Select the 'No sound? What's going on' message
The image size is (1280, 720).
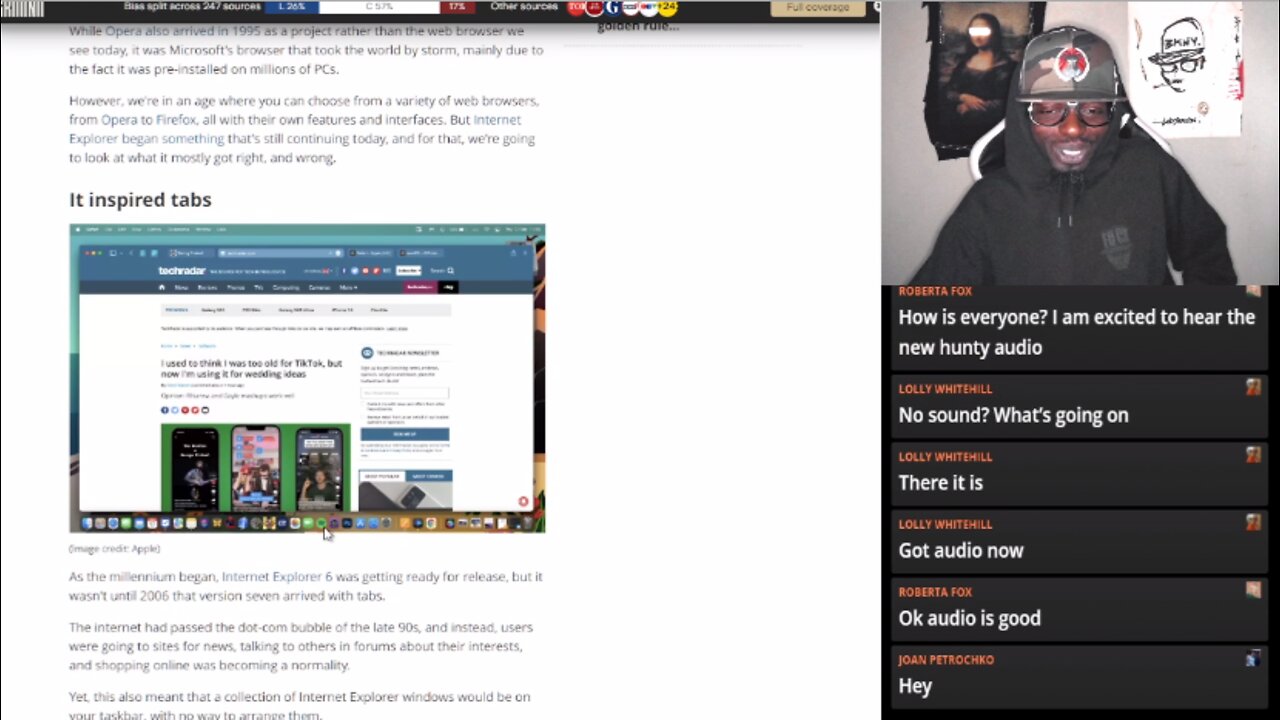coord(1013,415)
